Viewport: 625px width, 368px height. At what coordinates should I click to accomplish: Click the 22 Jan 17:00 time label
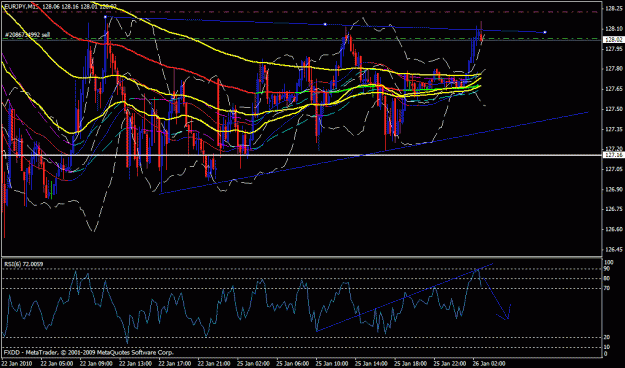tap(174, 364)
